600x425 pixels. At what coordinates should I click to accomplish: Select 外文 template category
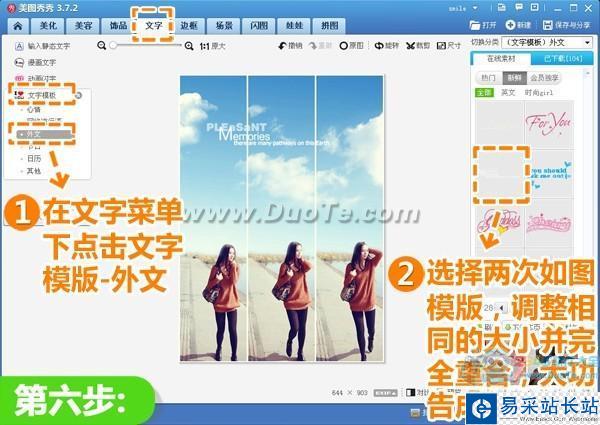click(43, 134)
